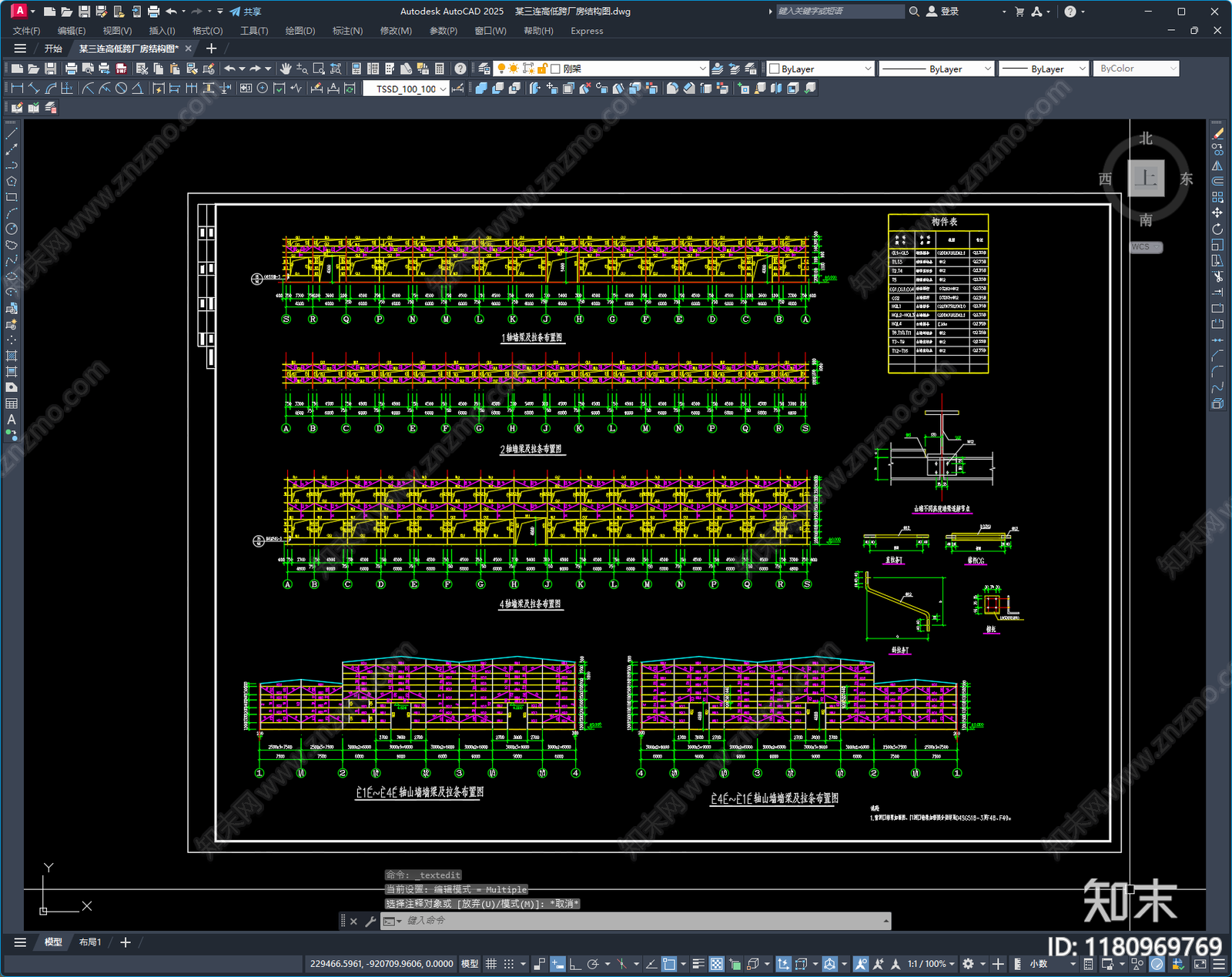Toggle ortho mode in status bar

[574, 964]
